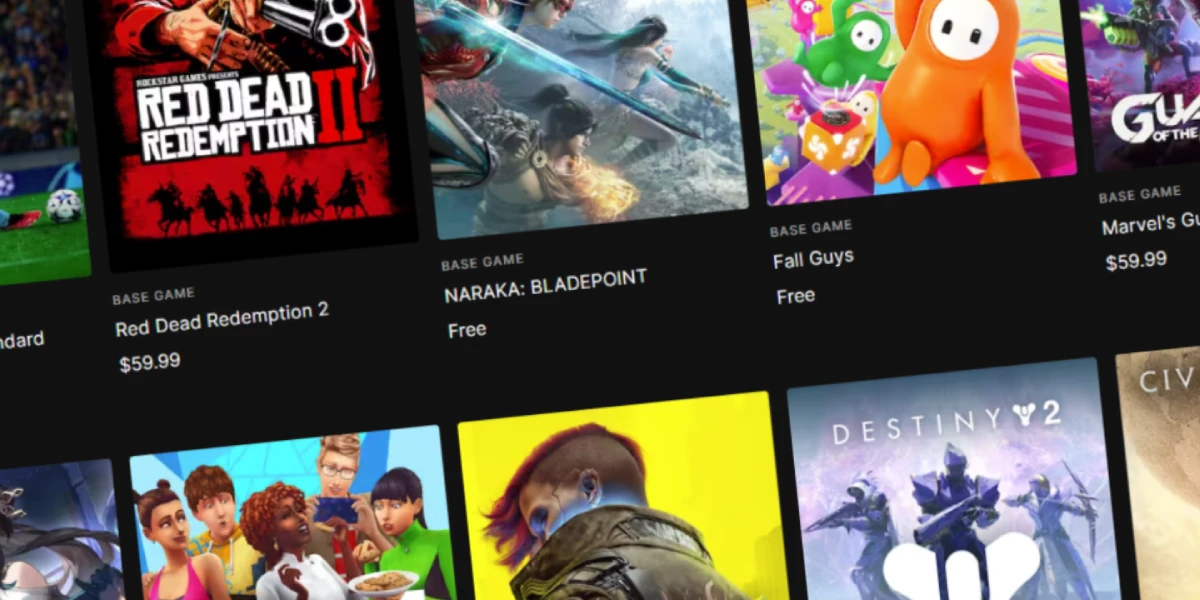
Task: Click the $59.99 price under the Marvel's title
Action: tap(1136, 261)
